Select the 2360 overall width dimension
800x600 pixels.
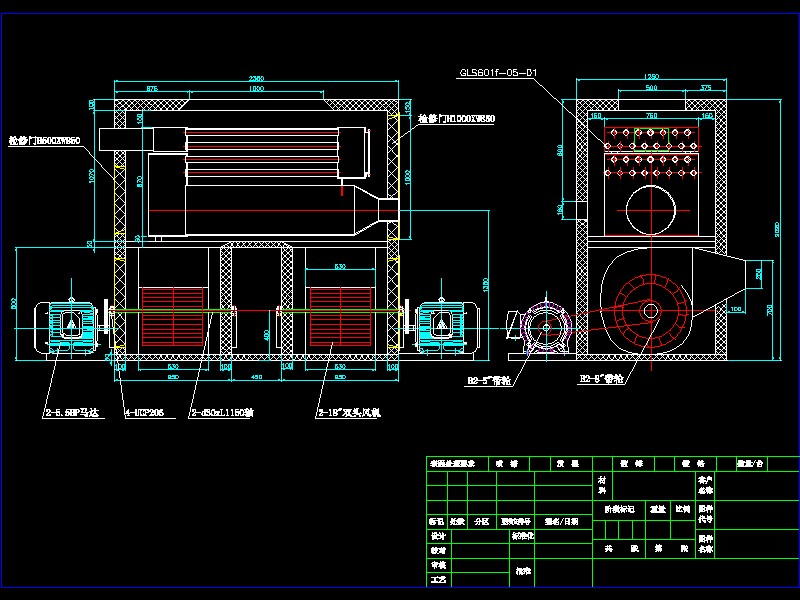tap(256, 78)
